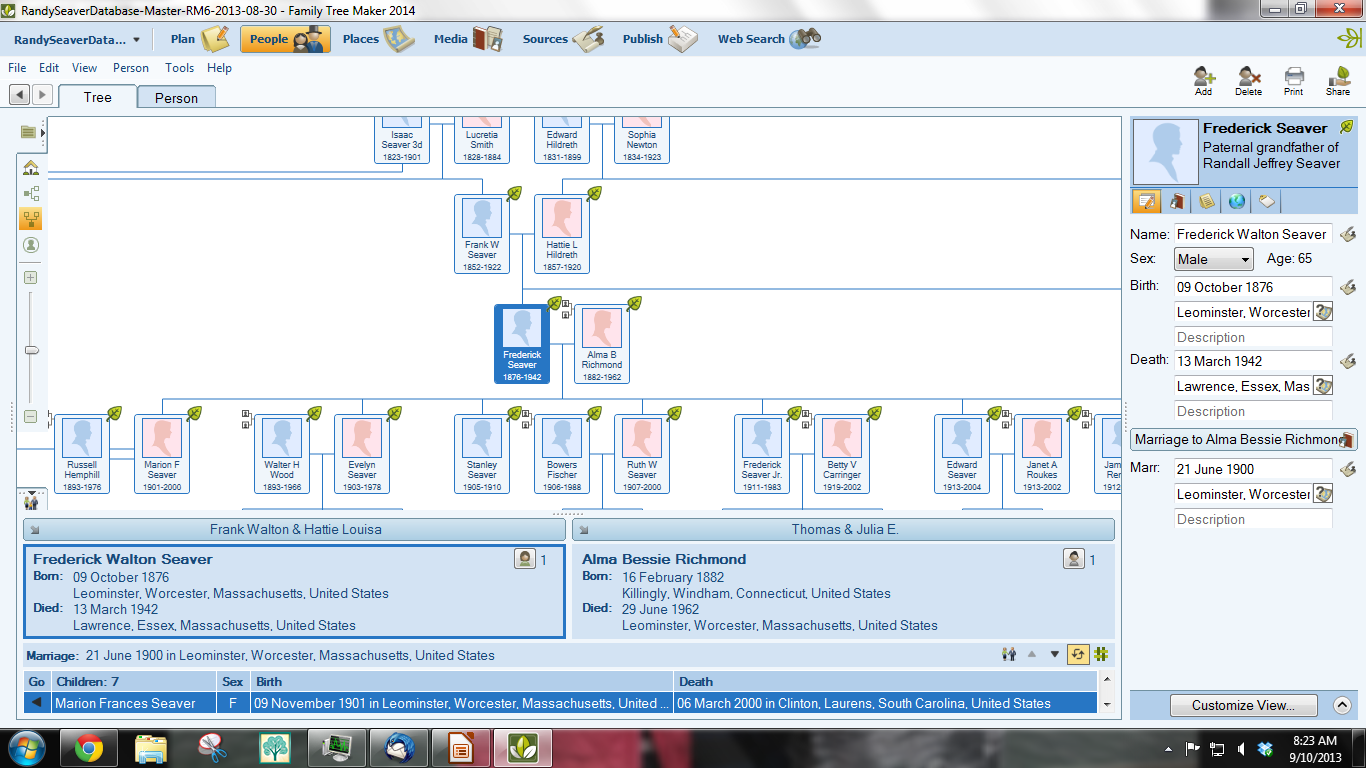
Task: Open the Publish workspace
Action: point(659,39)
